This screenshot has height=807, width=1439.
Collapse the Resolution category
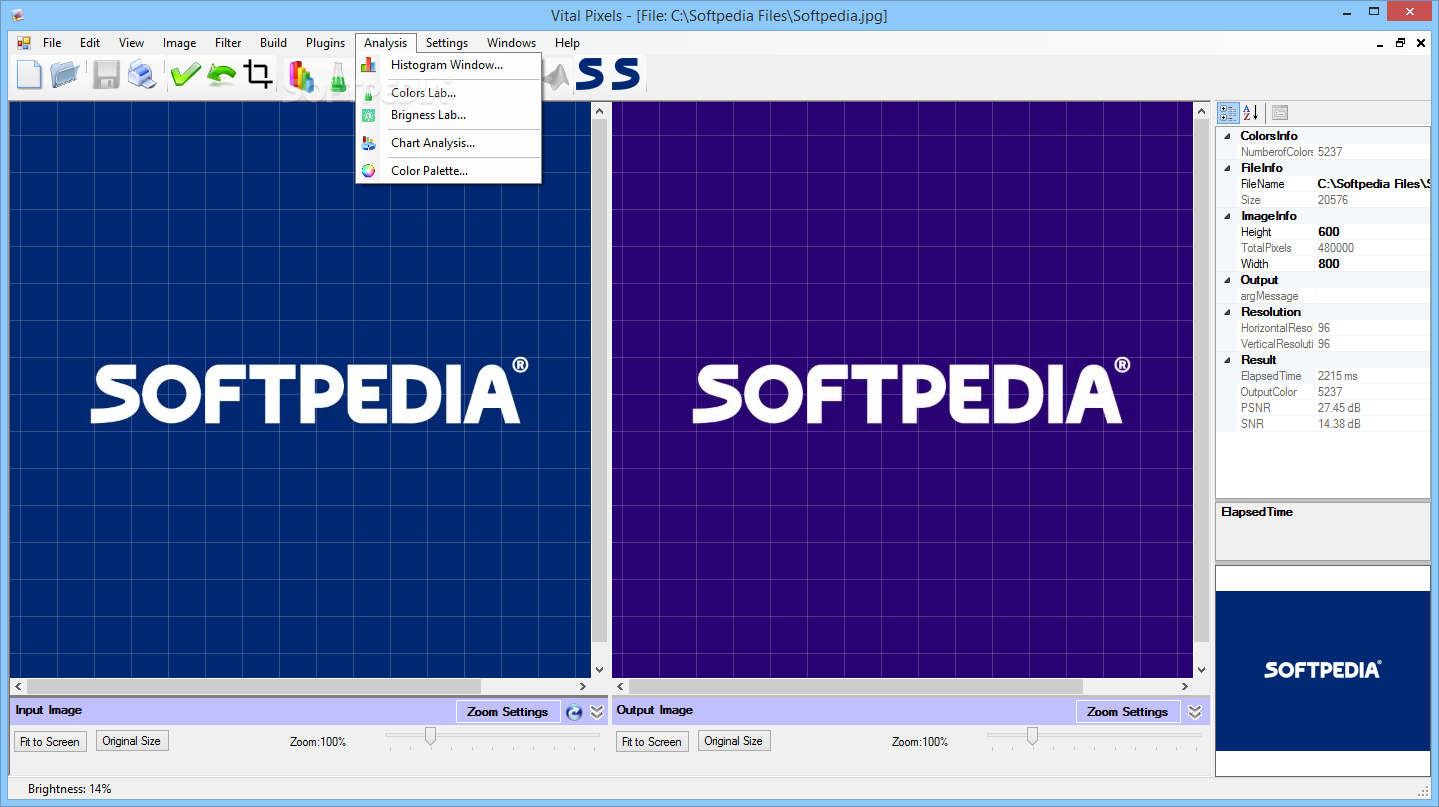[x=1227, y=312]
